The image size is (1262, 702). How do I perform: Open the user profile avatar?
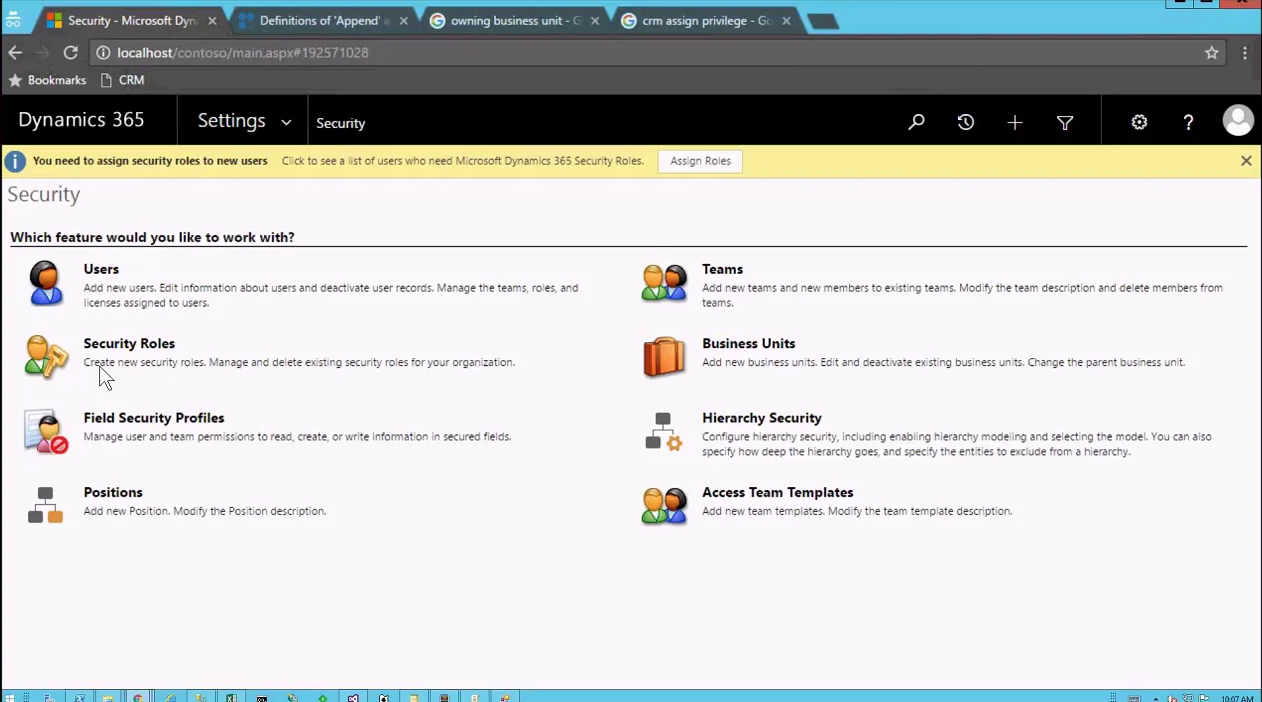[x=1238, y=121]
